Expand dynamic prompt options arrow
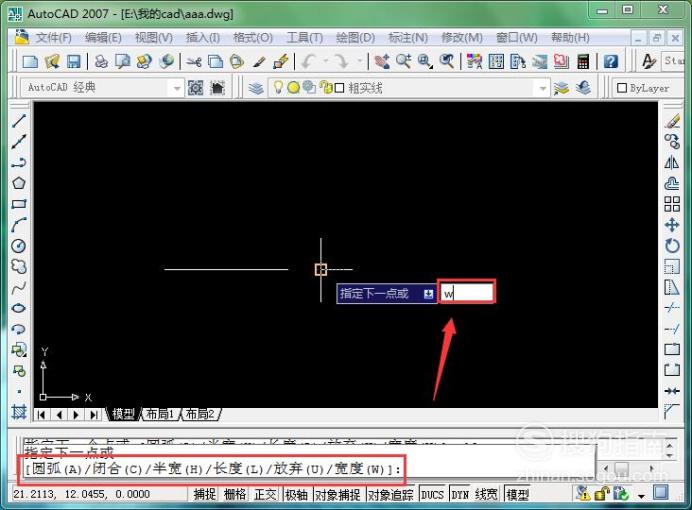 pyautogui.click(x=428, y=294)
